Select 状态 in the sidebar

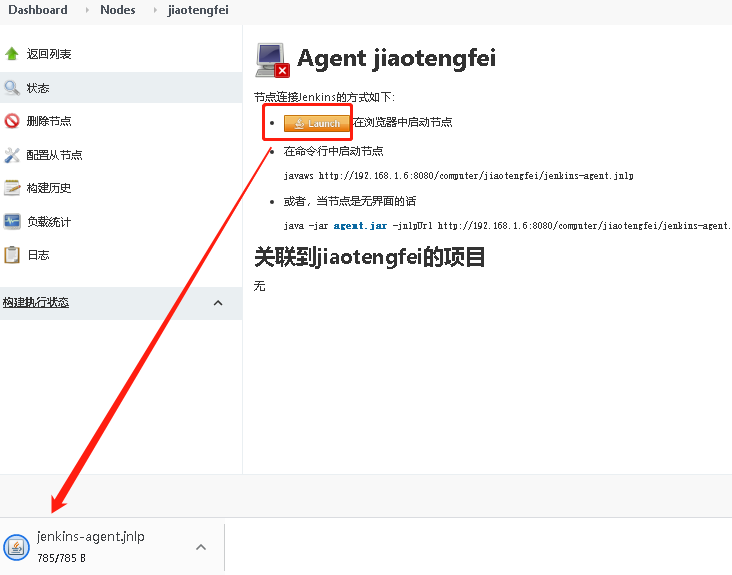[38, 88]
